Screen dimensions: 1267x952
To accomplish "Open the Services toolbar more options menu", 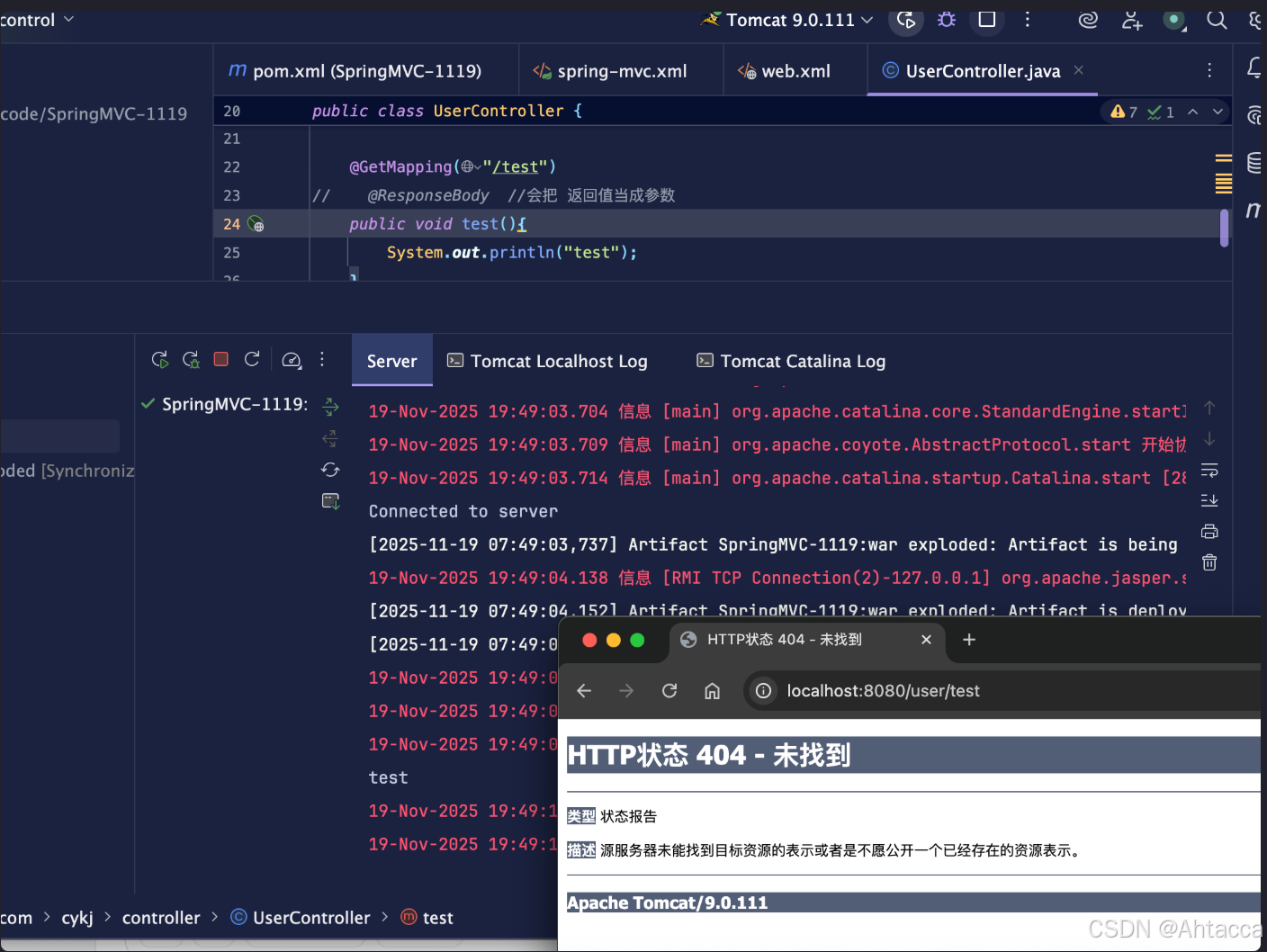I will click(x=322, y=359).
